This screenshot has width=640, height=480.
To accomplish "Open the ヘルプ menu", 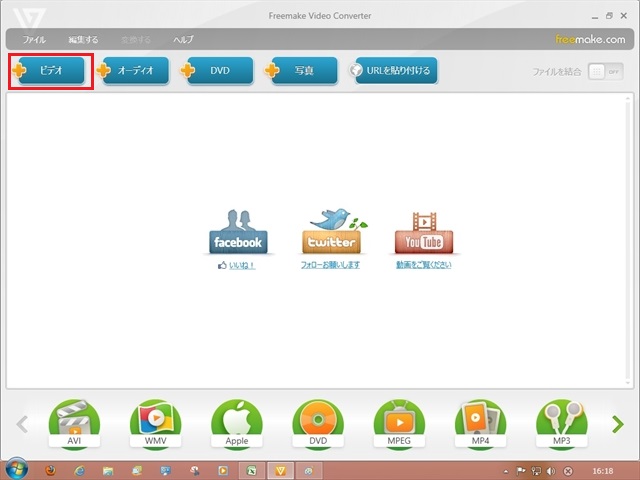I will (x=183, y=40).
